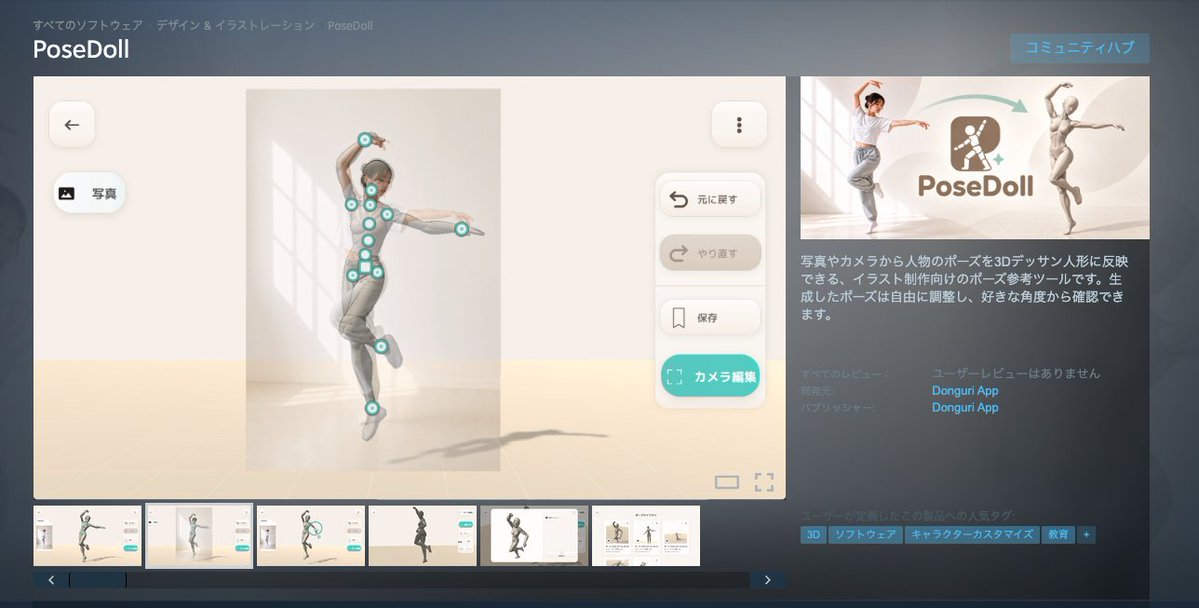Image resolution: width=1199 pixels, height=608 pixels.
Task: Click the カメラ編集 camera edit button
Action: [x=710, y=376]
